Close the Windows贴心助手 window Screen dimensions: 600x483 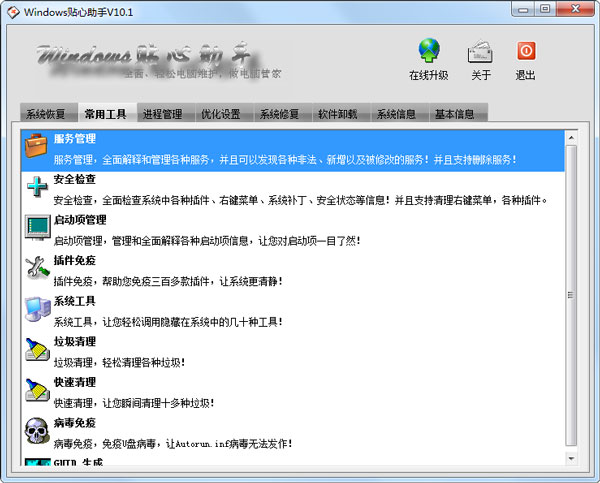click(x=575, y=10)
